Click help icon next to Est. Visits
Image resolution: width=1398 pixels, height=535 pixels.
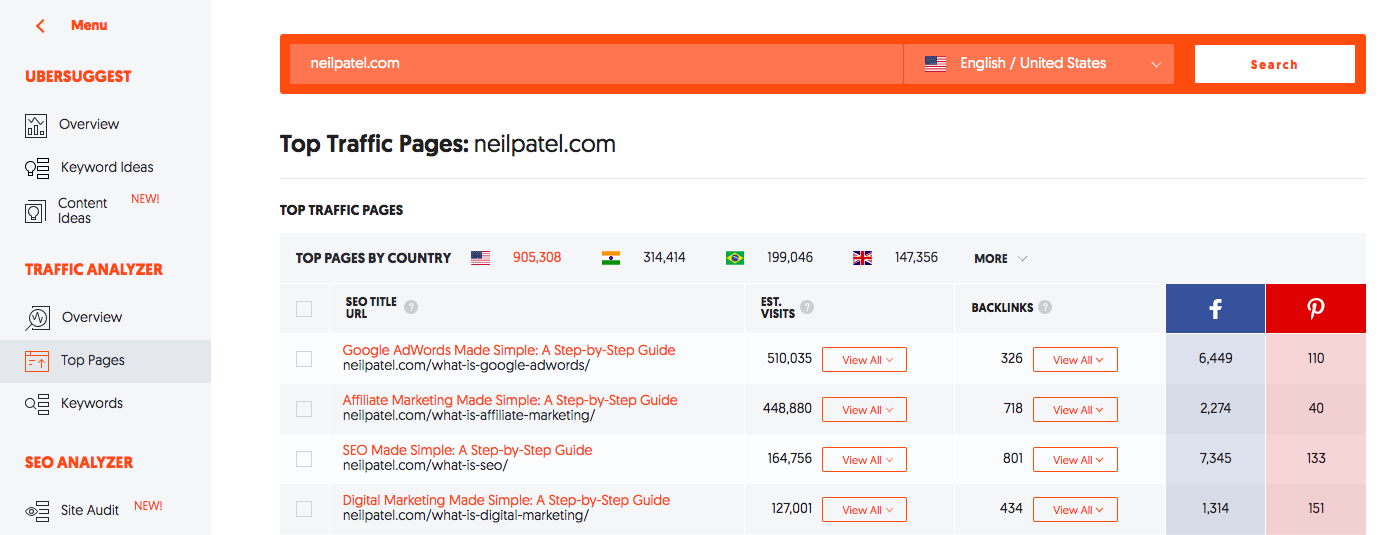[807, 308]
